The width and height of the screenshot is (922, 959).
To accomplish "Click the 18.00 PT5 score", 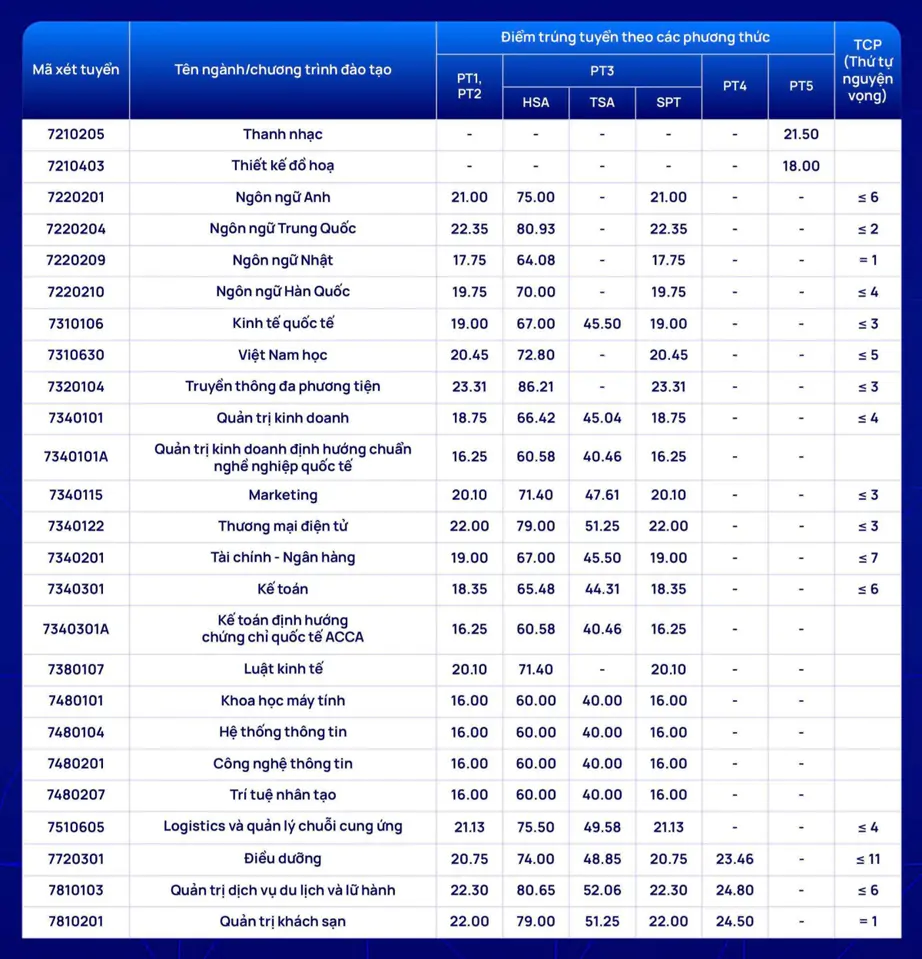I will pos(801,166).
